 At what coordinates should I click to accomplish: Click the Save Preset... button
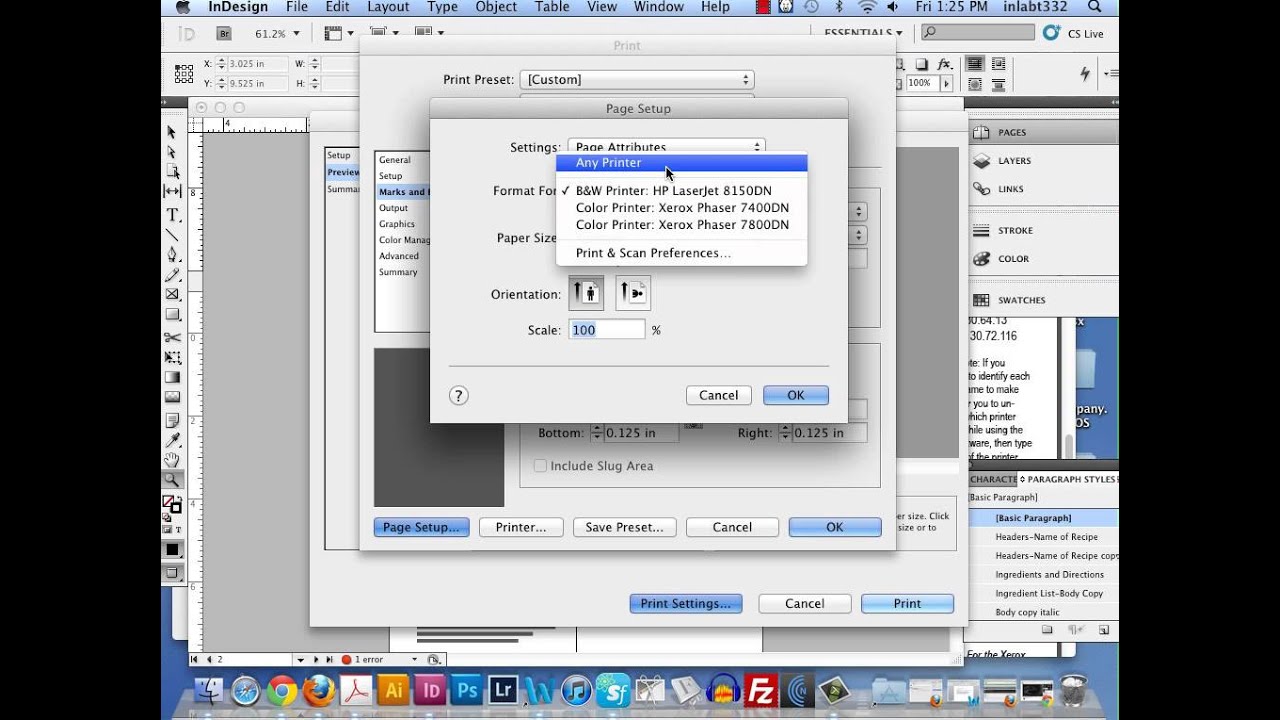coord(625,527)
